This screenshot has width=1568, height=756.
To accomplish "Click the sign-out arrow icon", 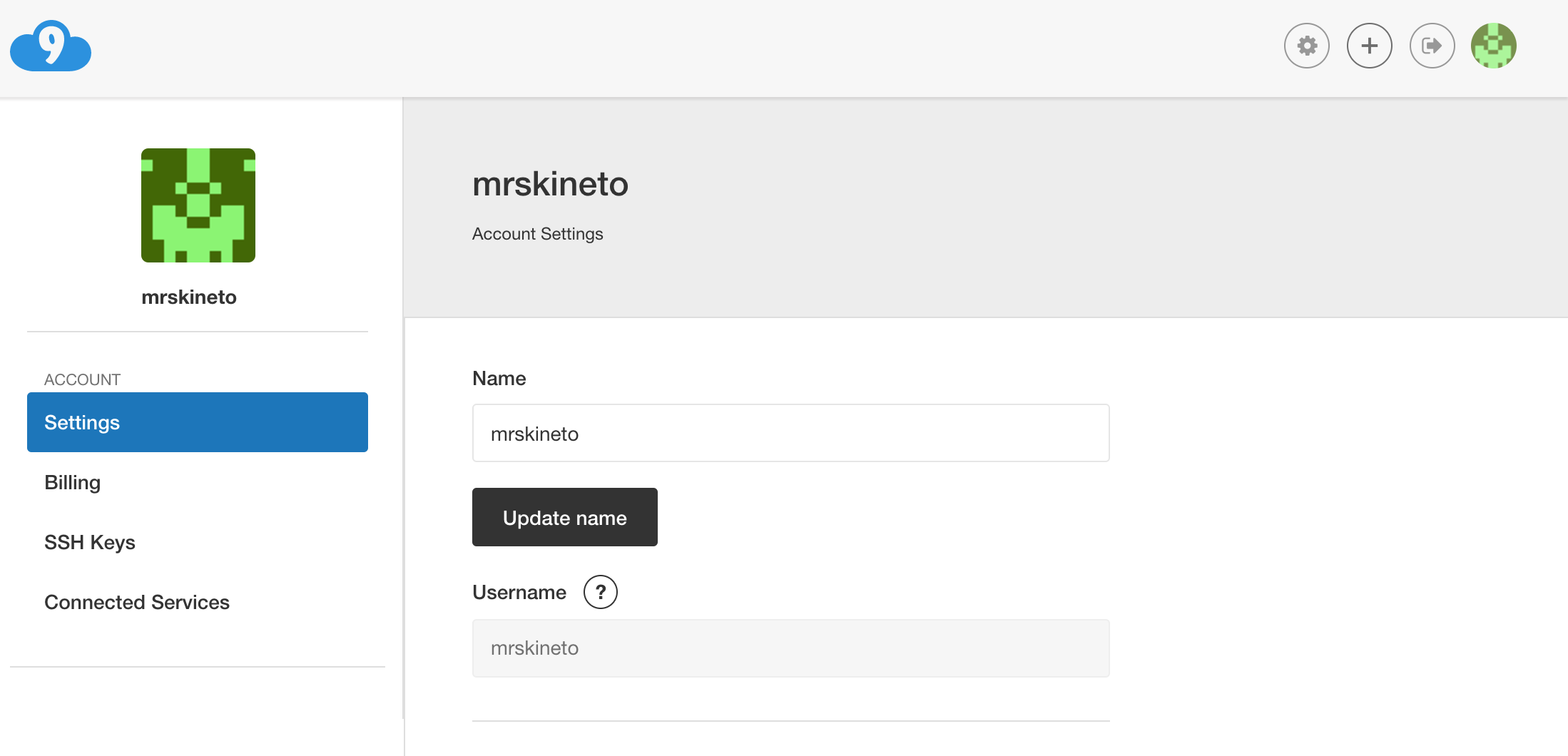I will pyautogui.click(x=1432, y=46).
